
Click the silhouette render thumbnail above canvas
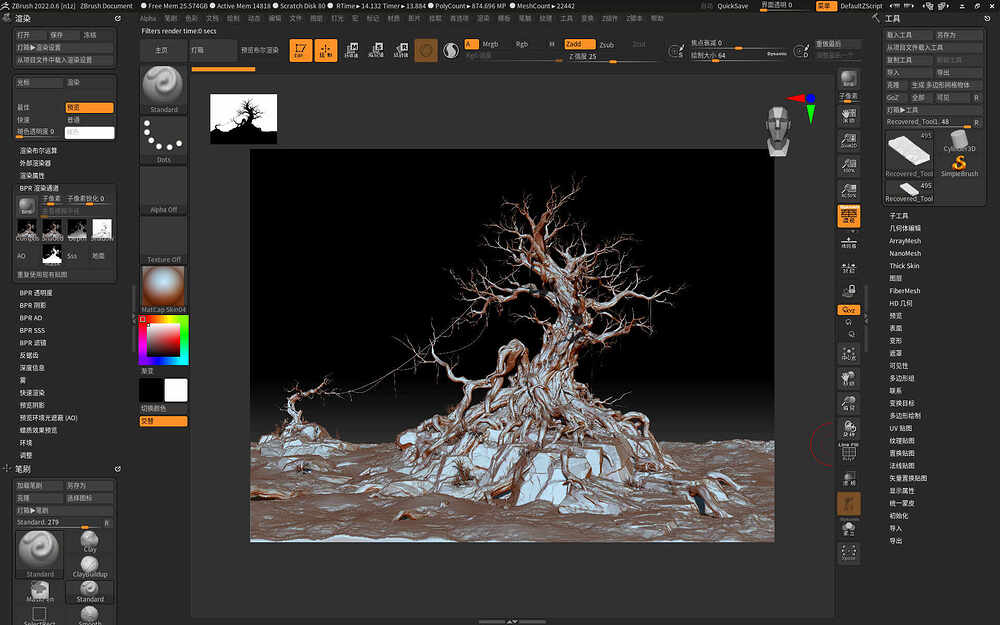click(x=243, y=119)
